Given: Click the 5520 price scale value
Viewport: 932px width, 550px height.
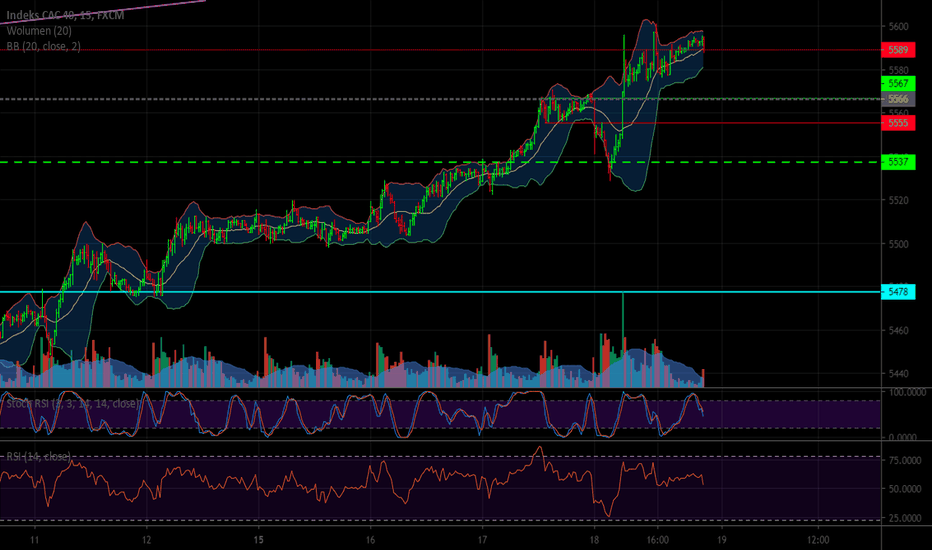Looking at the screenshot, I should pyautogui.click(x=898, y=200).
